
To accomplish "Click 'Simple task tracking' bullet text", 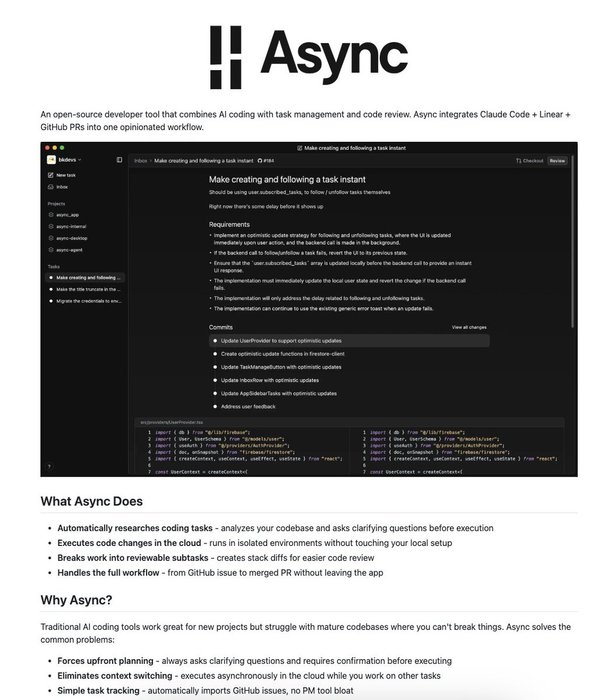I will [x=98, y=691].
